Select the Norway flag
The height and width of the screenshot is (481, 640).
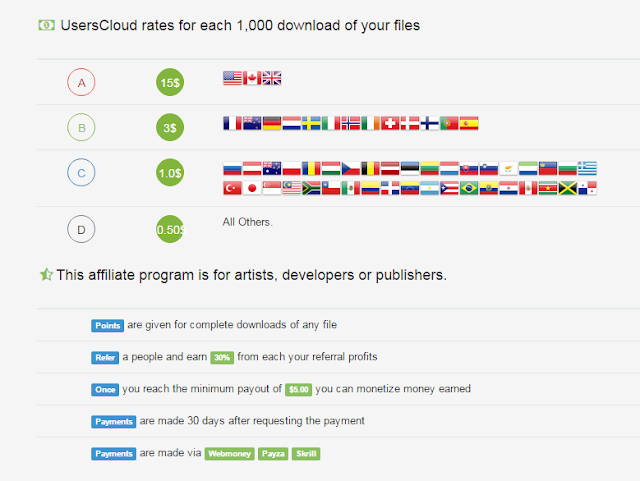pyautogui.click(x=351, y=123)
